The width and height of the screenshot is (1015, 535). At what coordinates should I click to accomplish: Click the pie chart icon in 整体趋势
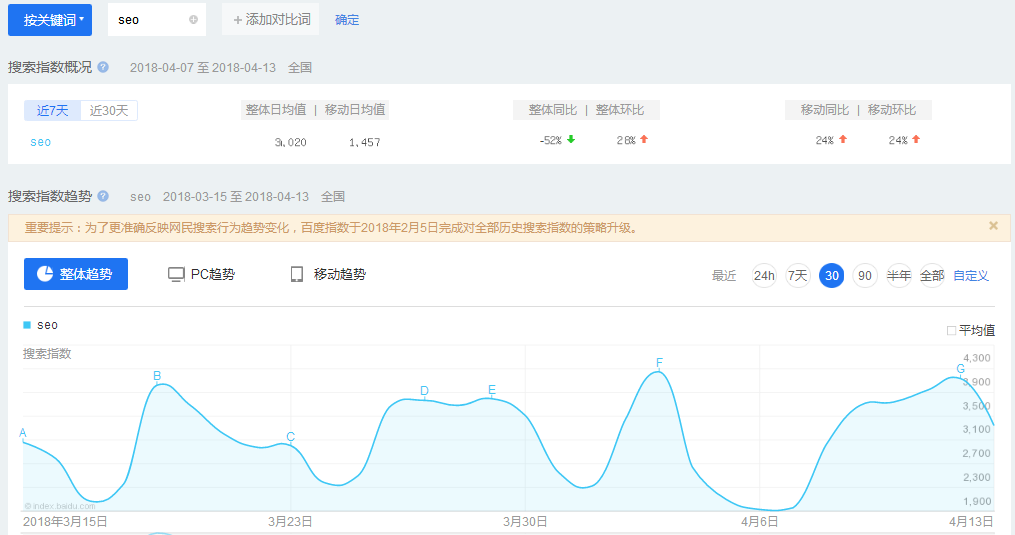point(45,273)
